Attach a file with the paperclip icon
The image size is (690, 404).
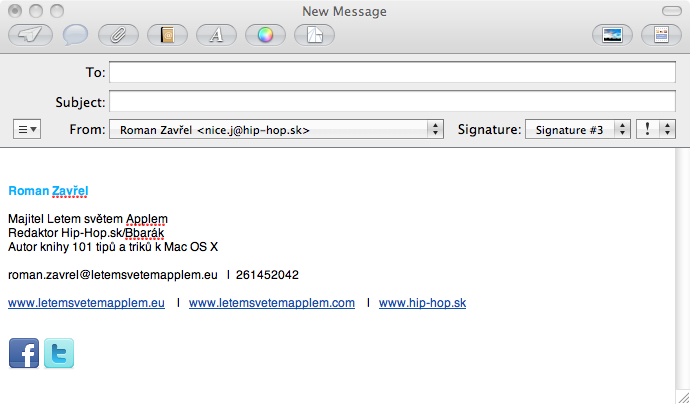coord(119,35)
